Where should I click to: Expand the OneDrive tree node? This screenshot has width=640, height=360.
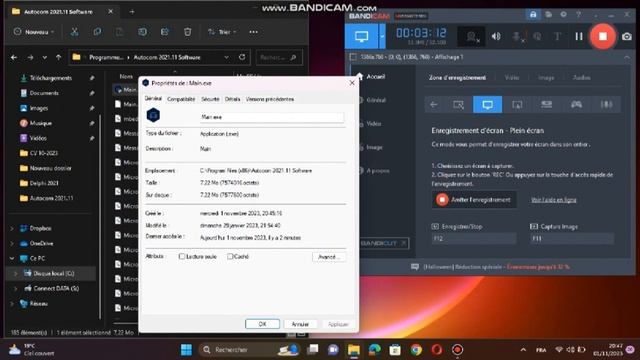tap(12, 244)
